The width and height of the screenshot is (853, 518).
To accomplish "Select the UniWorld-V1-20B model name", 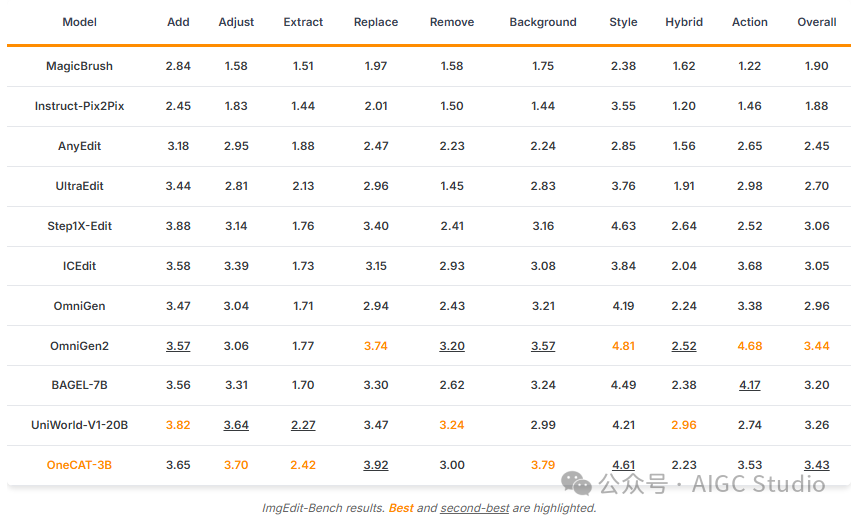I will click(79, 425).
